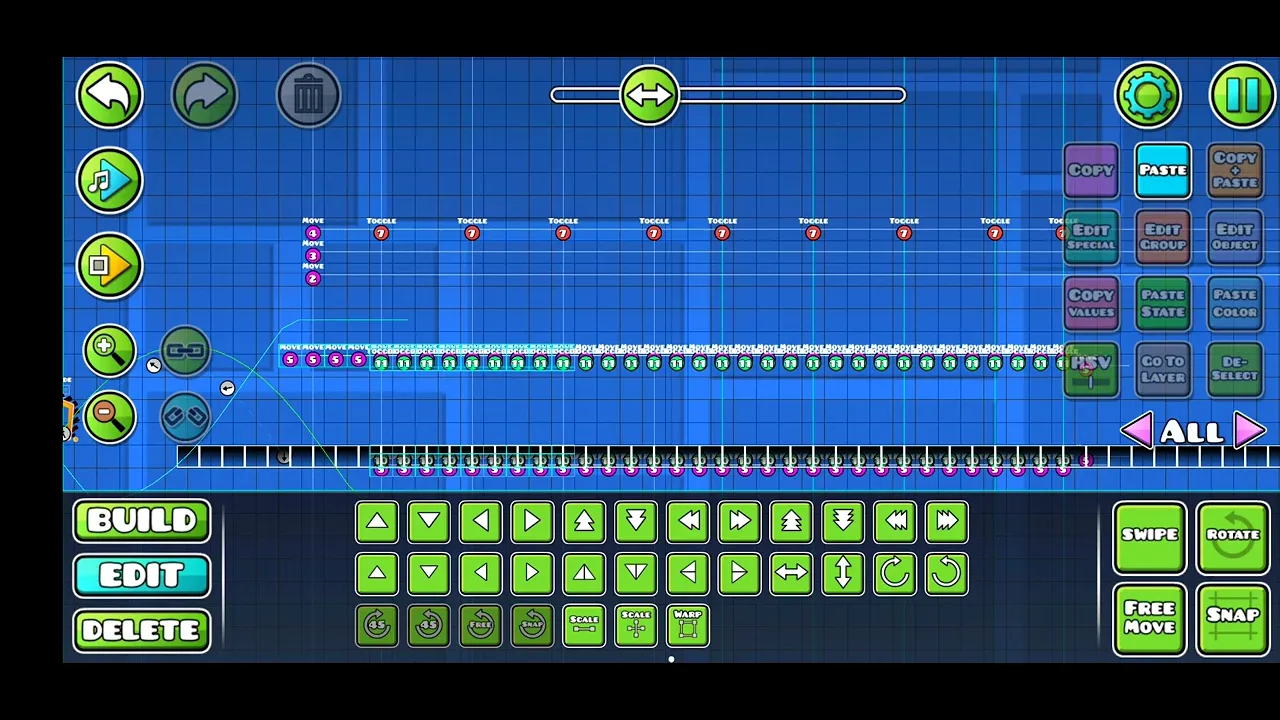Click the highlighted Paste button
This screenshot has width=1280, height=720.
1163,170
